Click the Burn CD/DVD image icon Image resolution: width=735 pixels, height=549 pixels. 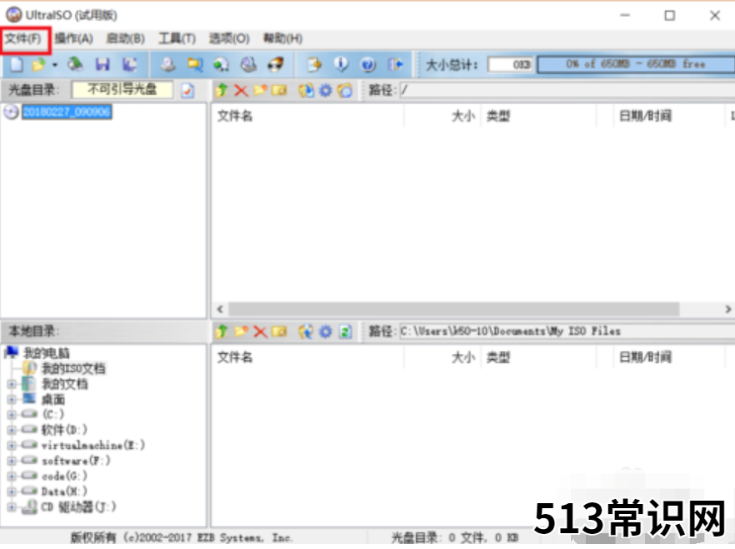[x=276, y=64]
